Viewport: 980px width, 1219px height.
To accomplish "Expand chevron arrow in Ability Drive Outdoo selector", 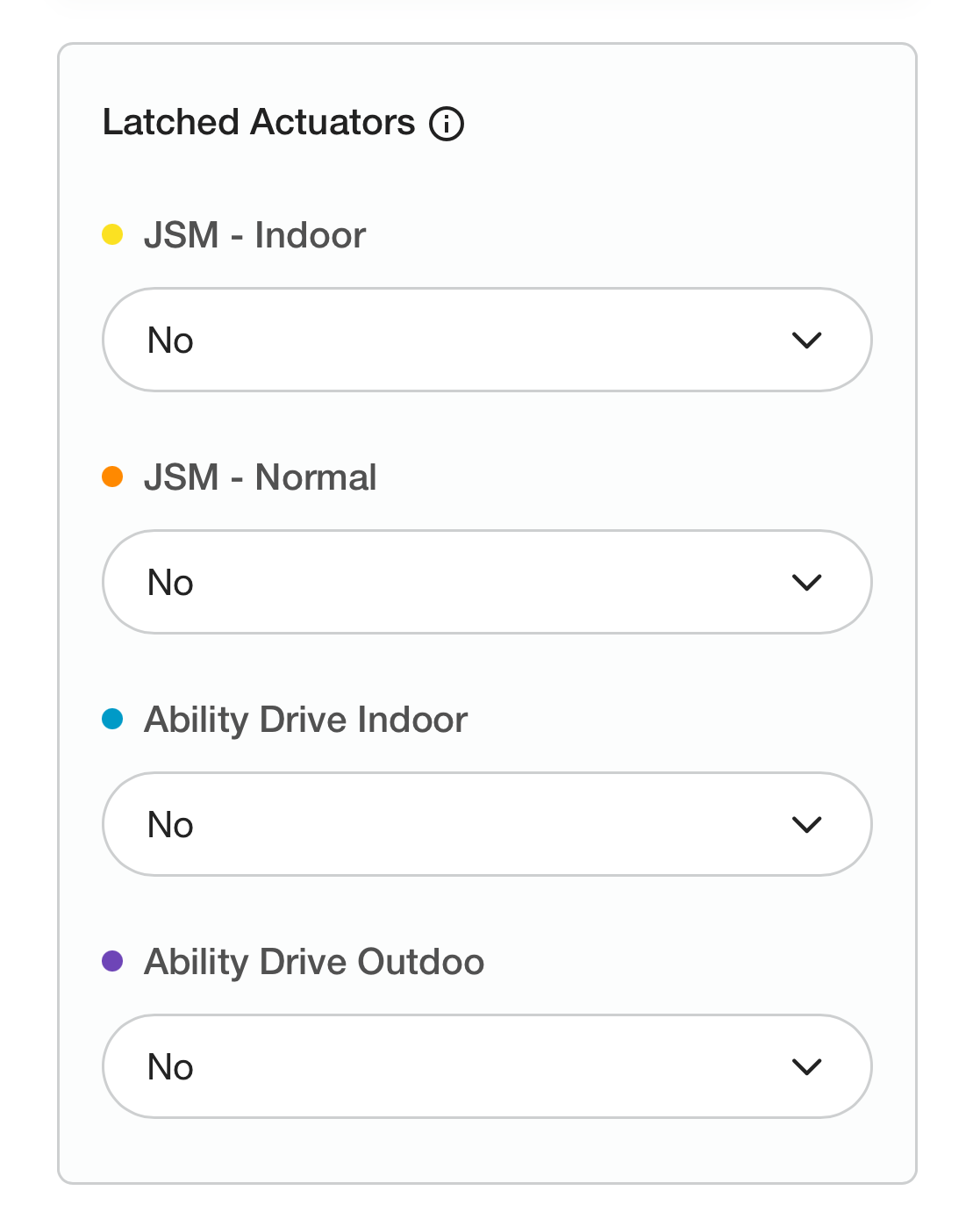I will [x=806, y=1067].
